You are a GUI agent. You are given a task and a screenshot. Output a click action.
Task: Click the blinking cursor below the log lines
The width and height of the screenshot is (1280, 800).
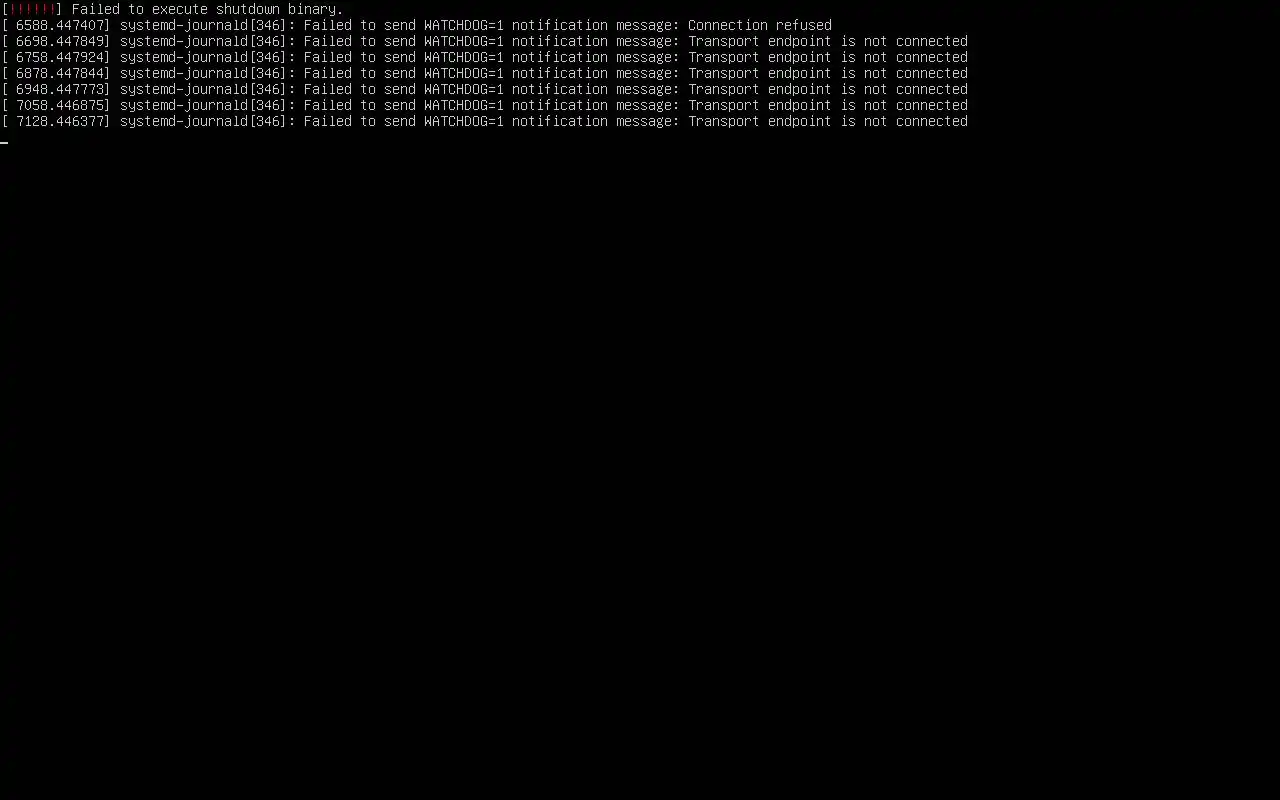[x=4, y=142]
